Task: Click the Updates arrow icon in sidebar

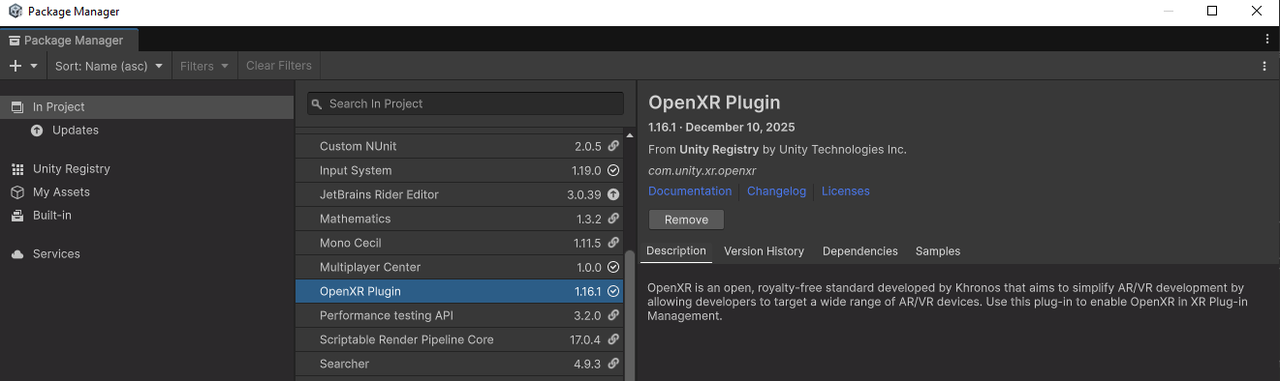Action: [x=37, y=130]
